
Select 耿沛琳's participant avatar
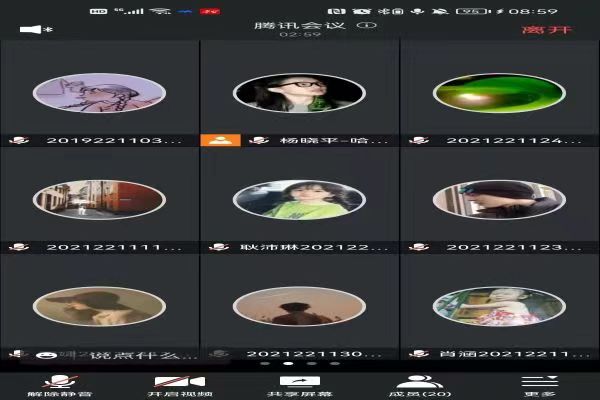point(299,199)
